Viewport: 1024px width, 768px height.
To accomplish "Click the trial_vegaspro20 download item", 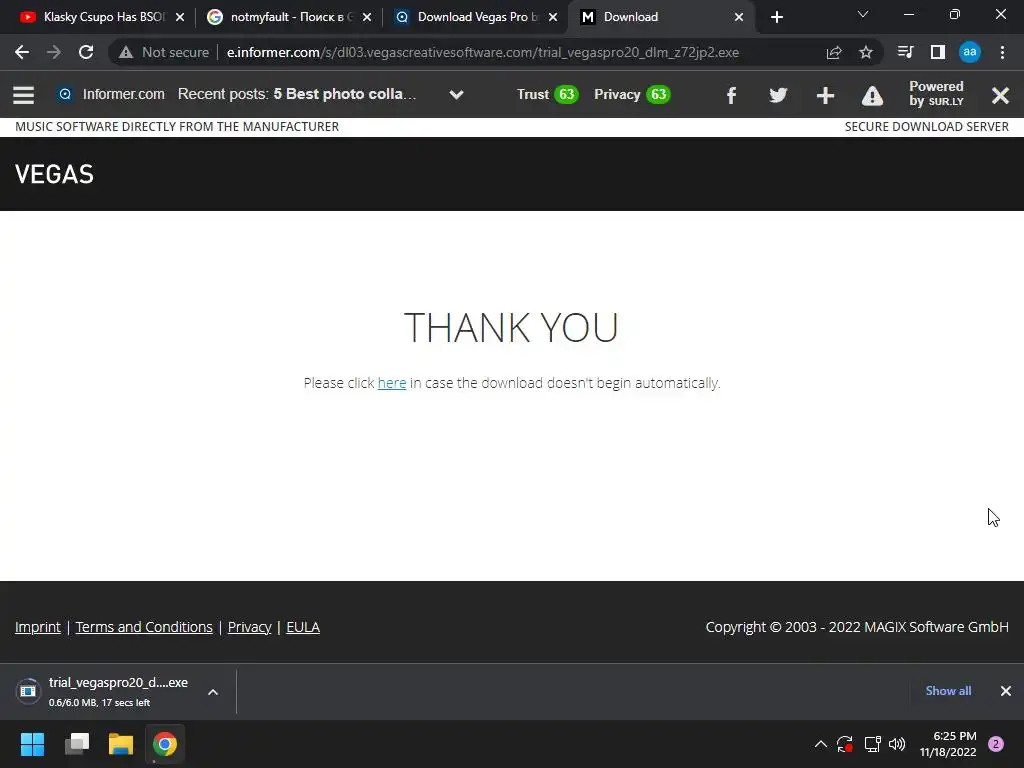I will [104, 691].
